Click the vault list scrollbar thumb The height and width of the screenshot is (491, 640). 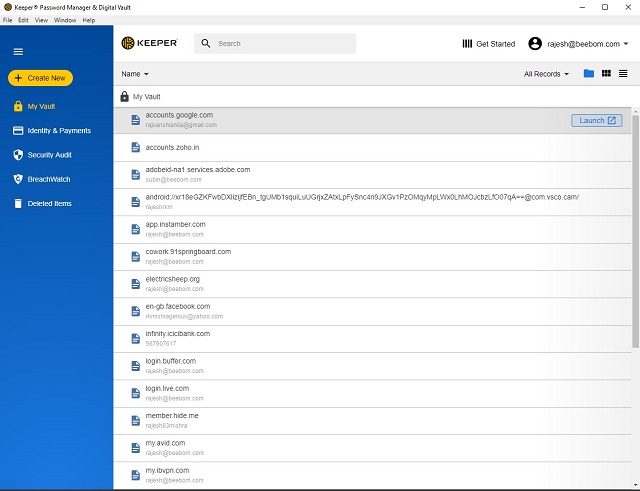pyautogui.click(x=636, y=231)
